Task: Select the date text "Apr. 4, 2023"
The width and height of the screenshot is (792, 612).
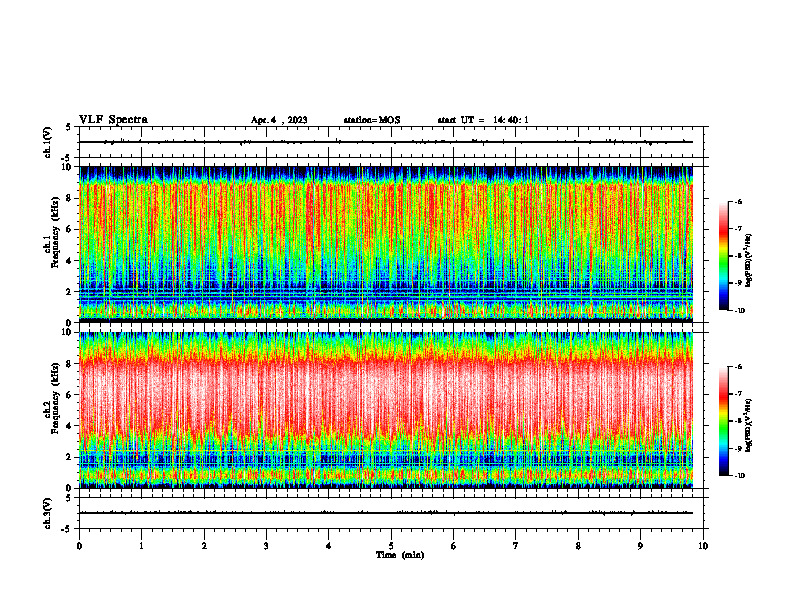Action: [279, 120]
